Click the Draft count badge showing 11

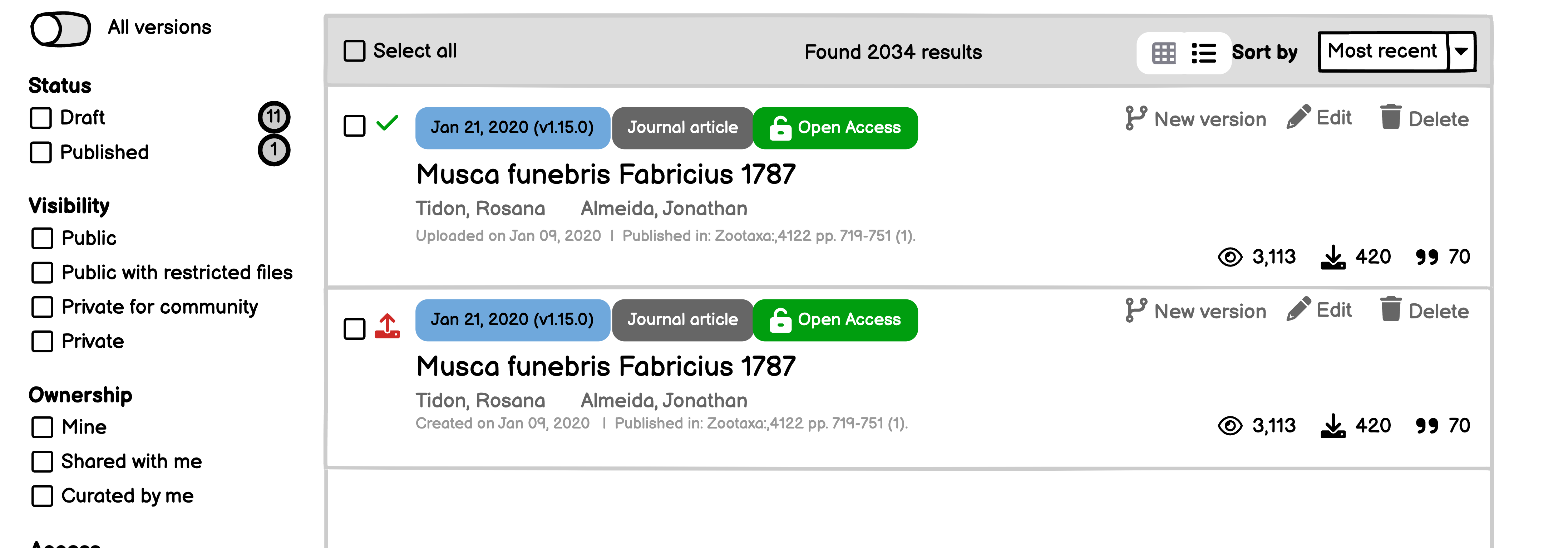point(274,116)
